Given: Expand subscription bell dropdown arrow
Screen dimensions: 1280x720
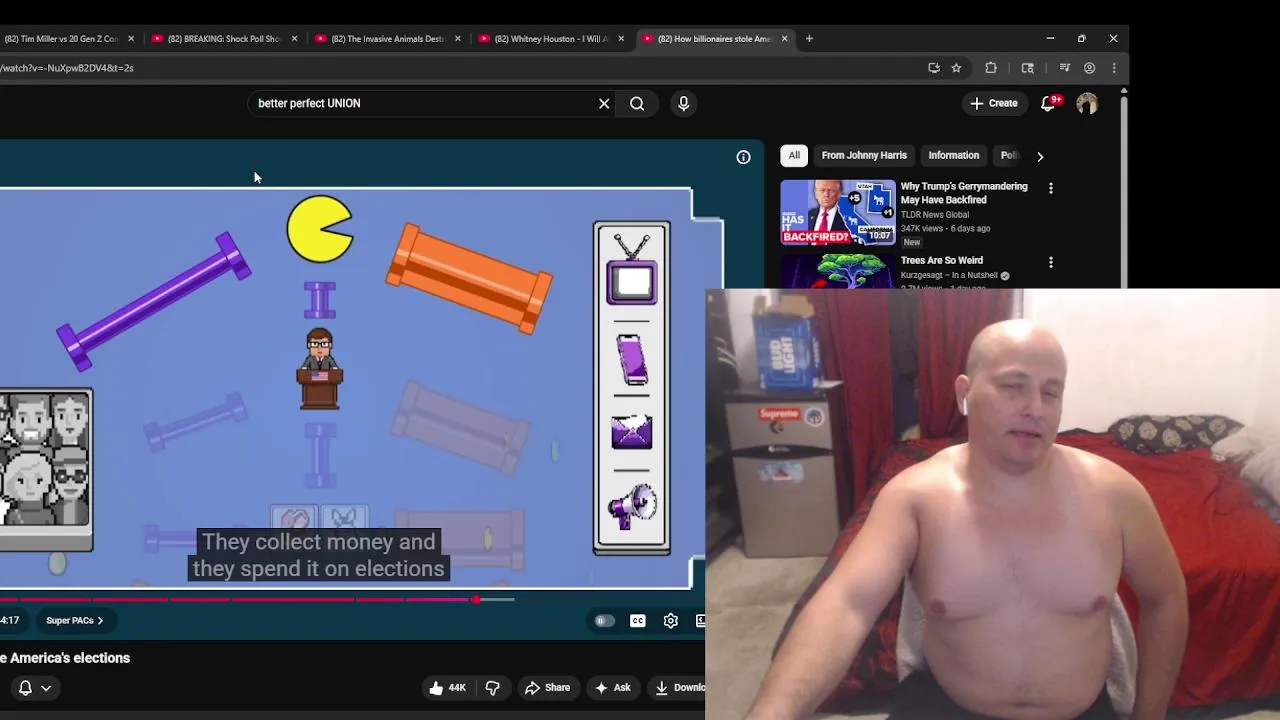Looking at the screenshot, I should [46, 688].
